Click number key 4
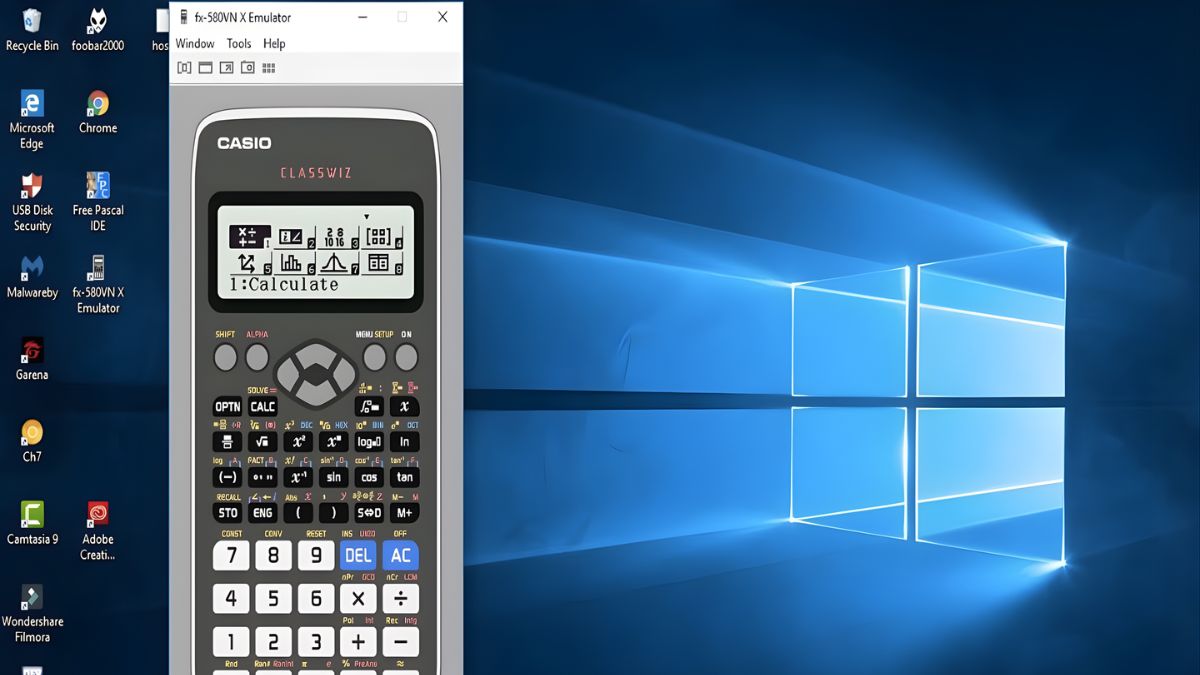This screenshot has width=1200, height=675. click(231, 598)
